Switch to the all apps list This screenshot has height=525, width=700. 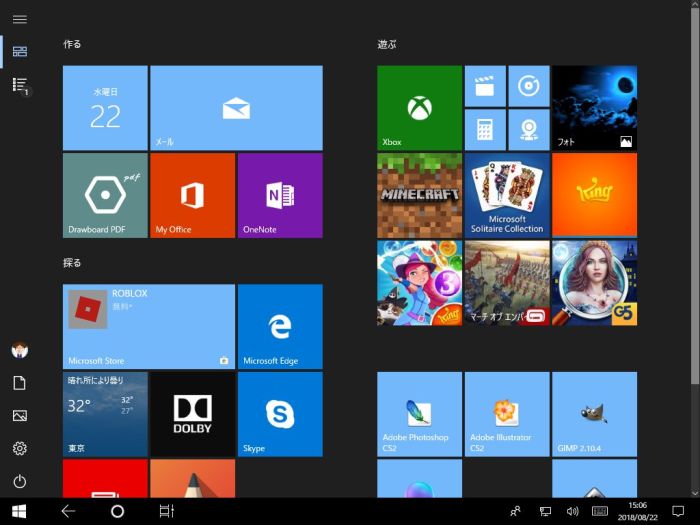pyautogui.click(x=19, y=85)
